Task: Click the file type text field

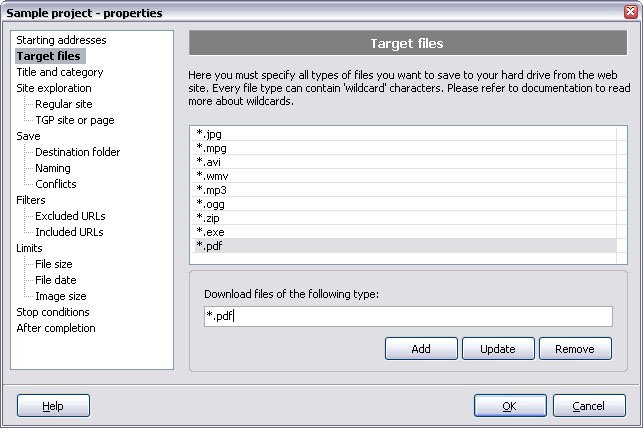Action: pyautogui.click(x=408, y=316)
